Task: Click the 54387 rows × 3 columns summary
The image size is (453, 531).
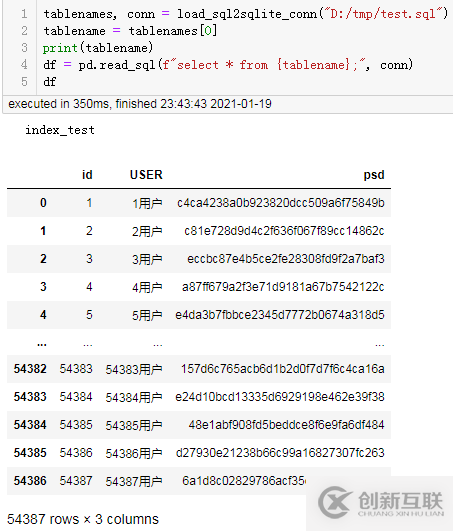Action: 83,519
